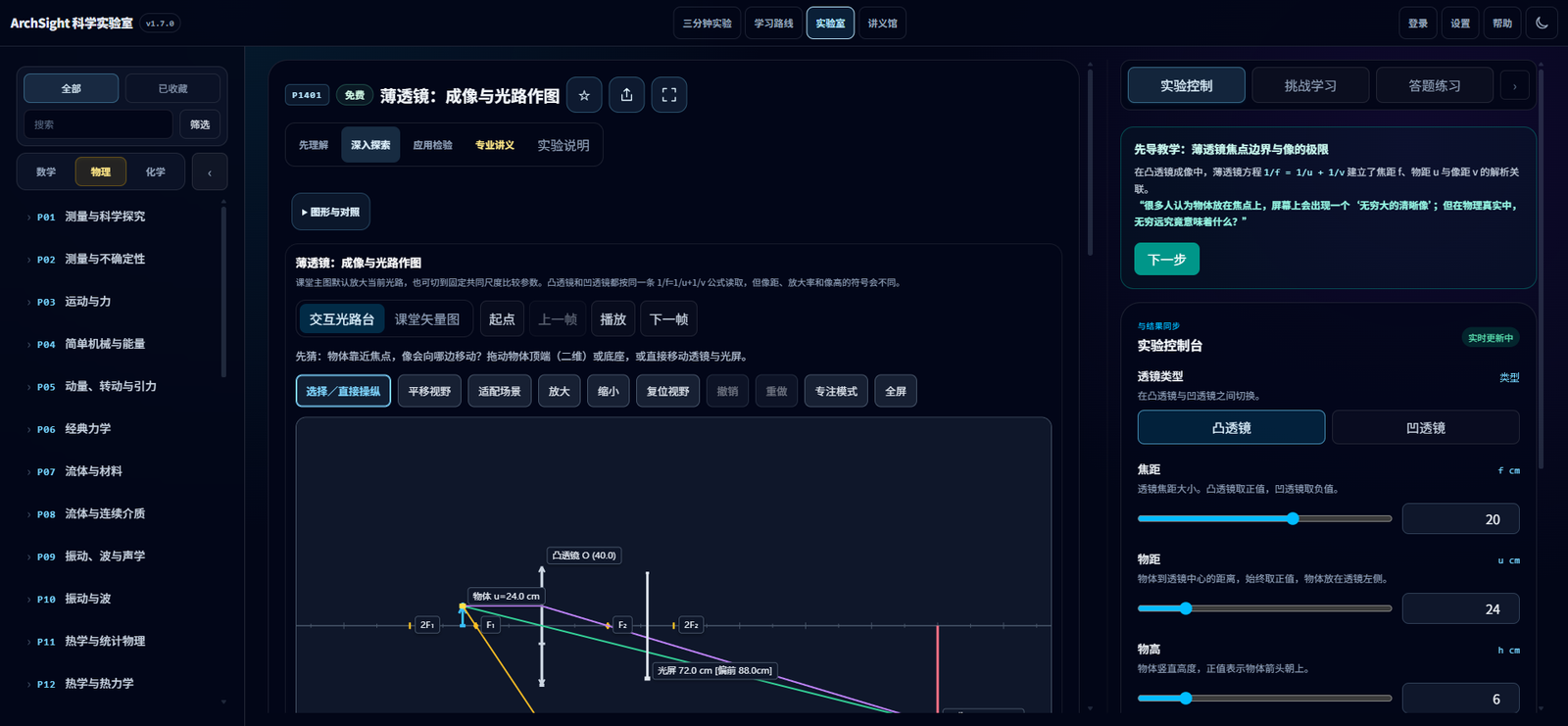Select the 物理 subject tab
The image size is (1568, 726).
pyautogui.click(x=101, y=172)
